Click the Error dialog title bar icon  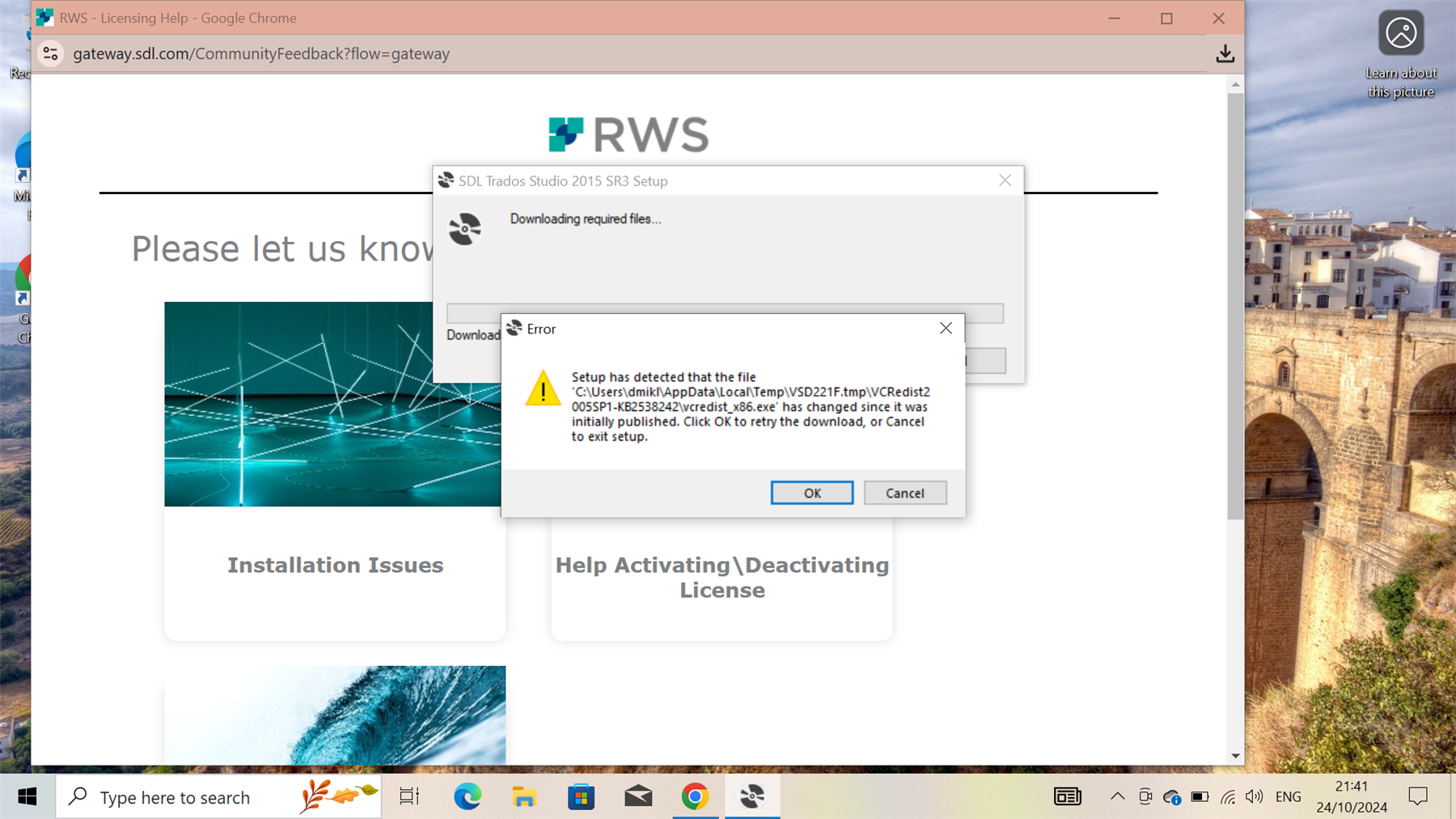514,329
